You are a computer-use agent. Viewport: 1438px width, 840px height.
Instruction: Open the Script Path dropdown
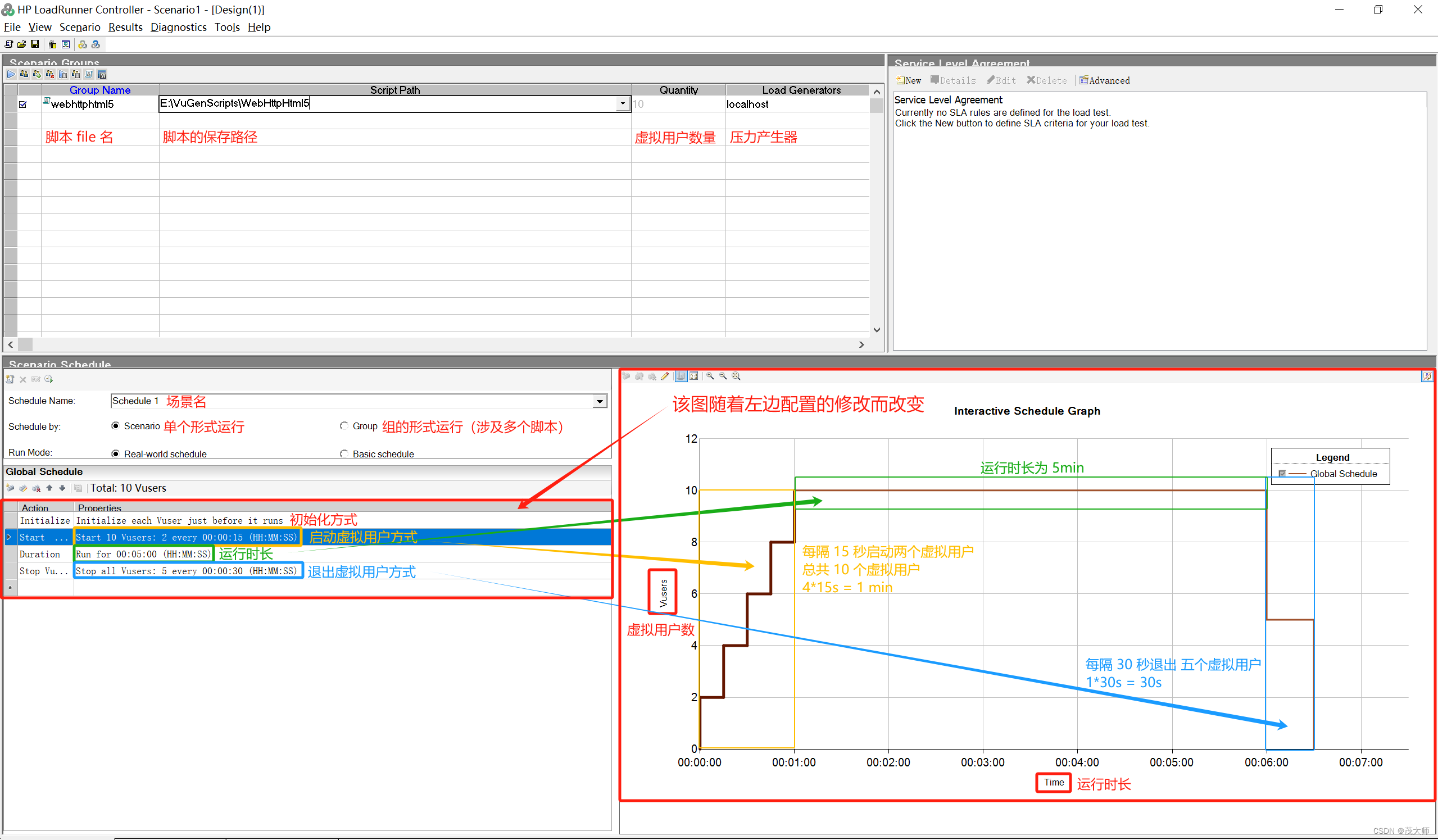(622, 103)
